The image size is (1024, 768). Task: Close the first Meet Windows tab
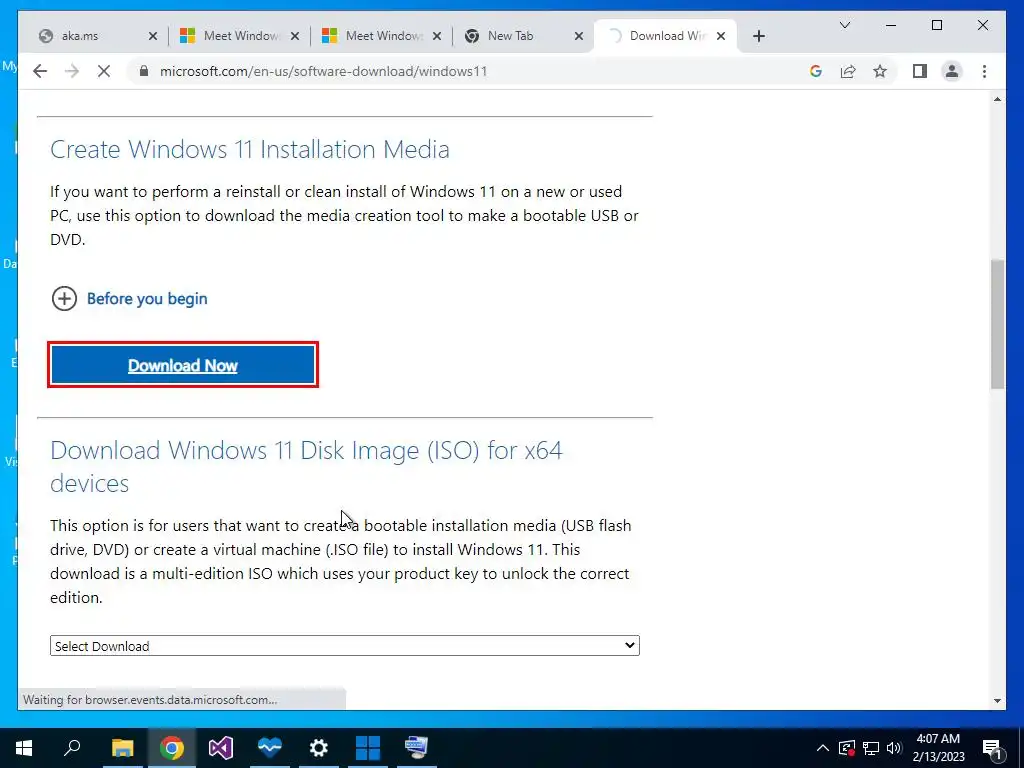(x=295, y=36)
